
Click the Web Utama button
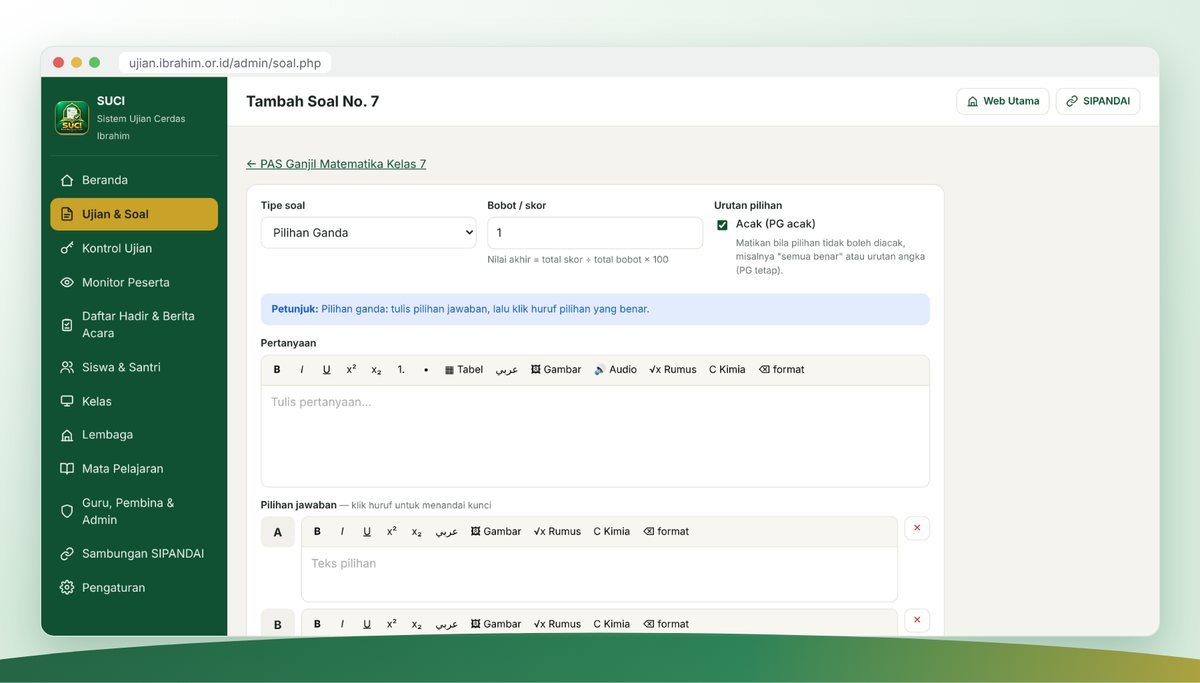pyautogui.click(x=1003, y=101)
